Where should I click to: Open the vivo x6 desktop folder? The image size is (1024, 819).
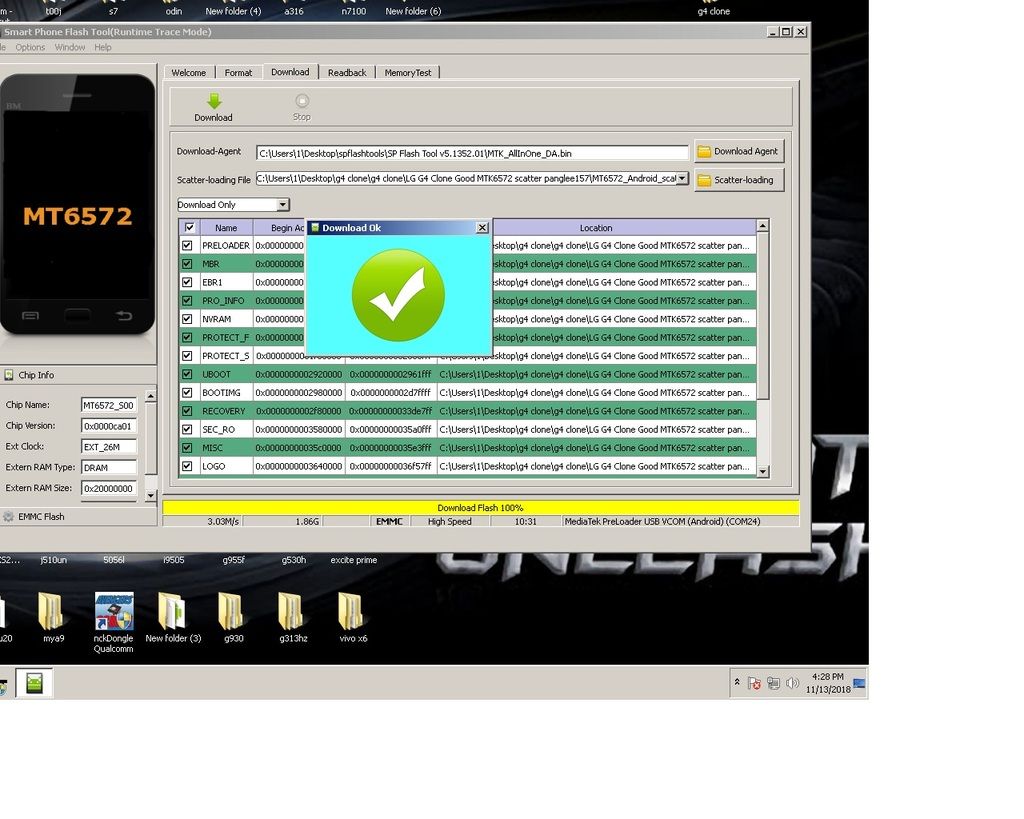tap(350, 611)
